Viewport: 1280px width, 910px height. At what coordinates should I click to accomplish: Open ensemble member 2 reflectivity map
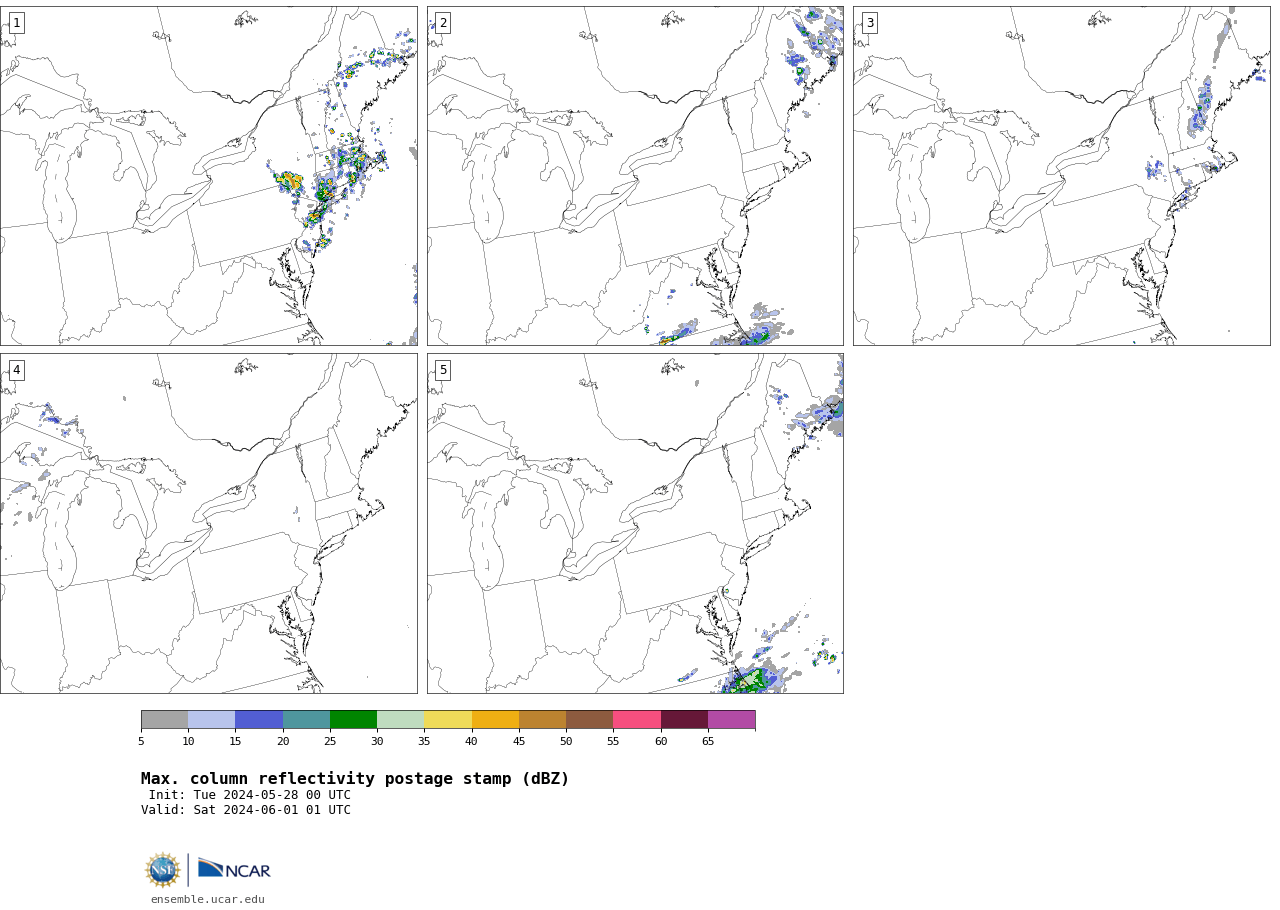(635, 176)
